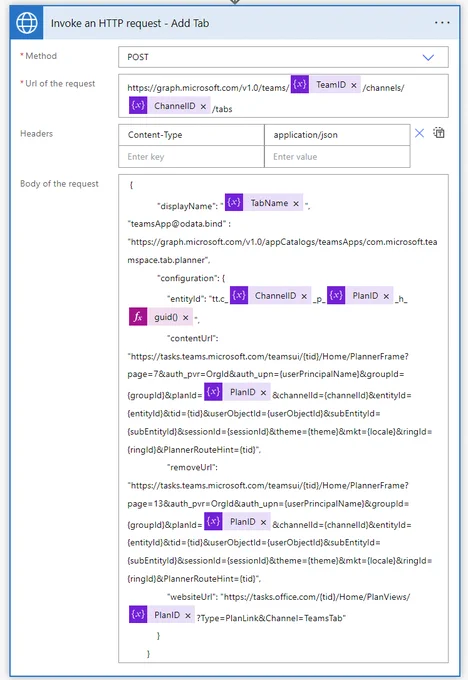Click the empty Enter value field
Image resolution: width=468 pixels, height=680 pixels.
(337, 157)
